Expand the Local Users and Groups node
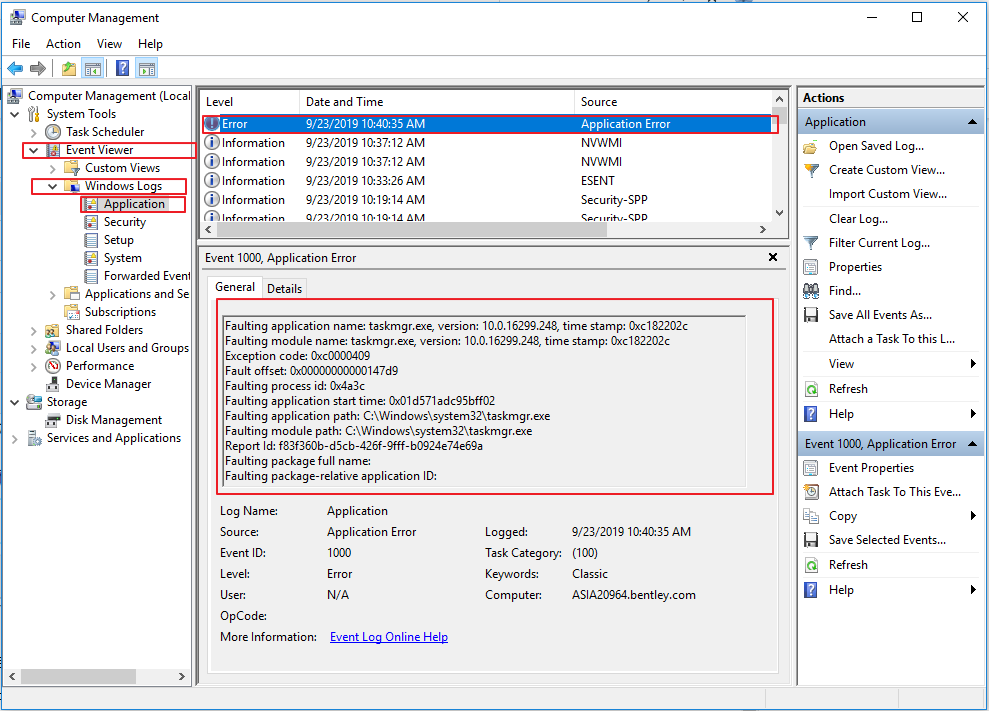Viewport: 989px width, 711px height. 33,348
